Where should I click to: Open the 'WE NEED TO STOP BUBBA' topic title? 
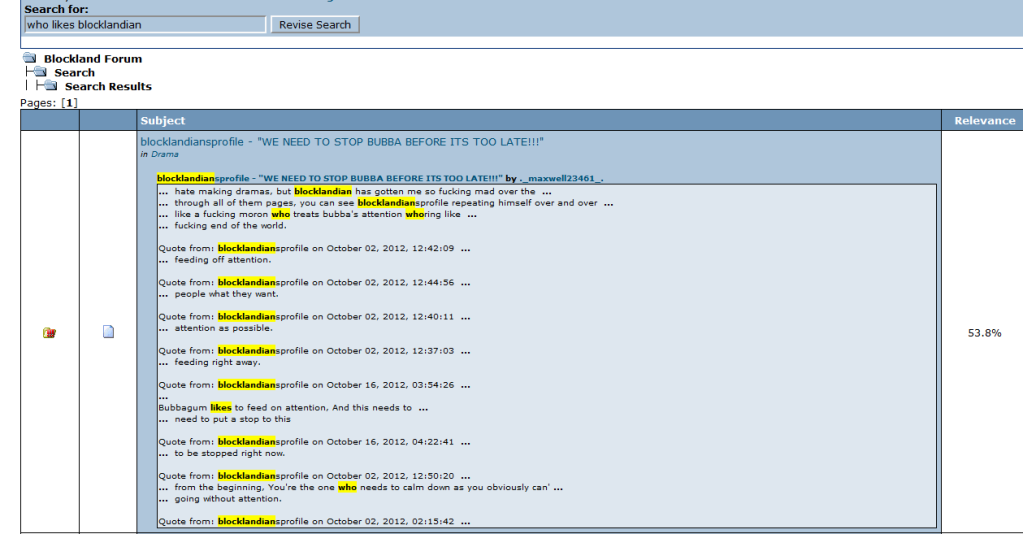coord(342,142)
